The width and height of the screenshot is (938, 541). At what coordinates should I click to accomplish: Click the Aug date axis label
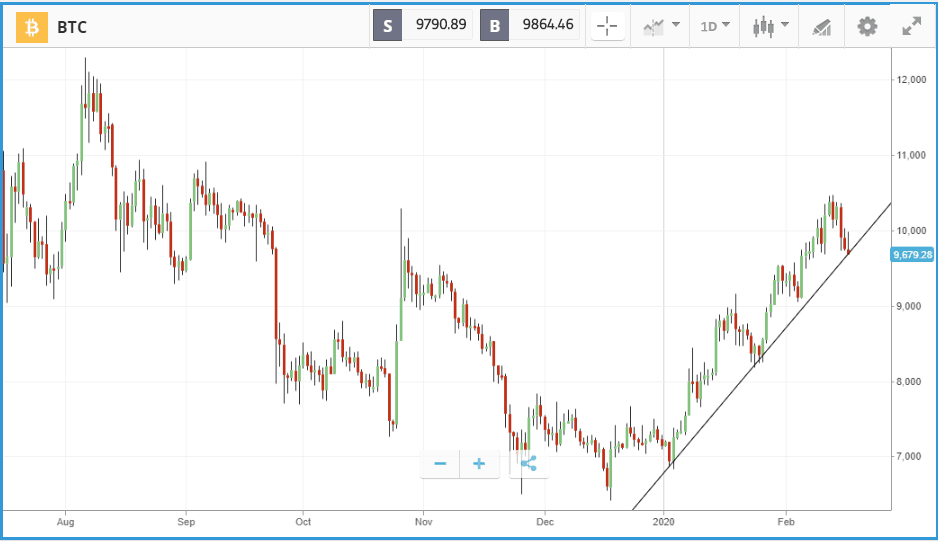[66, 522]
